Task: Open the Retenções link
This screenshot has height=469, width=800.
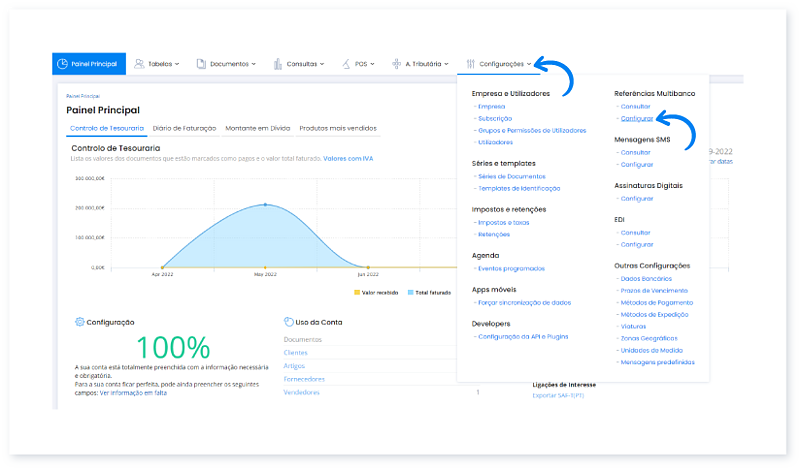Action: pyautogui.click(x=494, y=235)
